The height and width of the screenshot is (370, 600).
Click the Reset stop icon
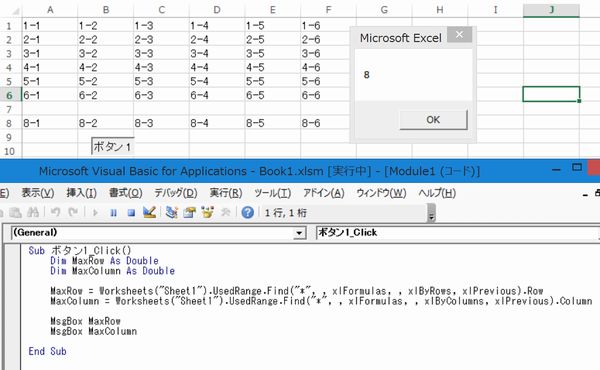coord(131,212)
